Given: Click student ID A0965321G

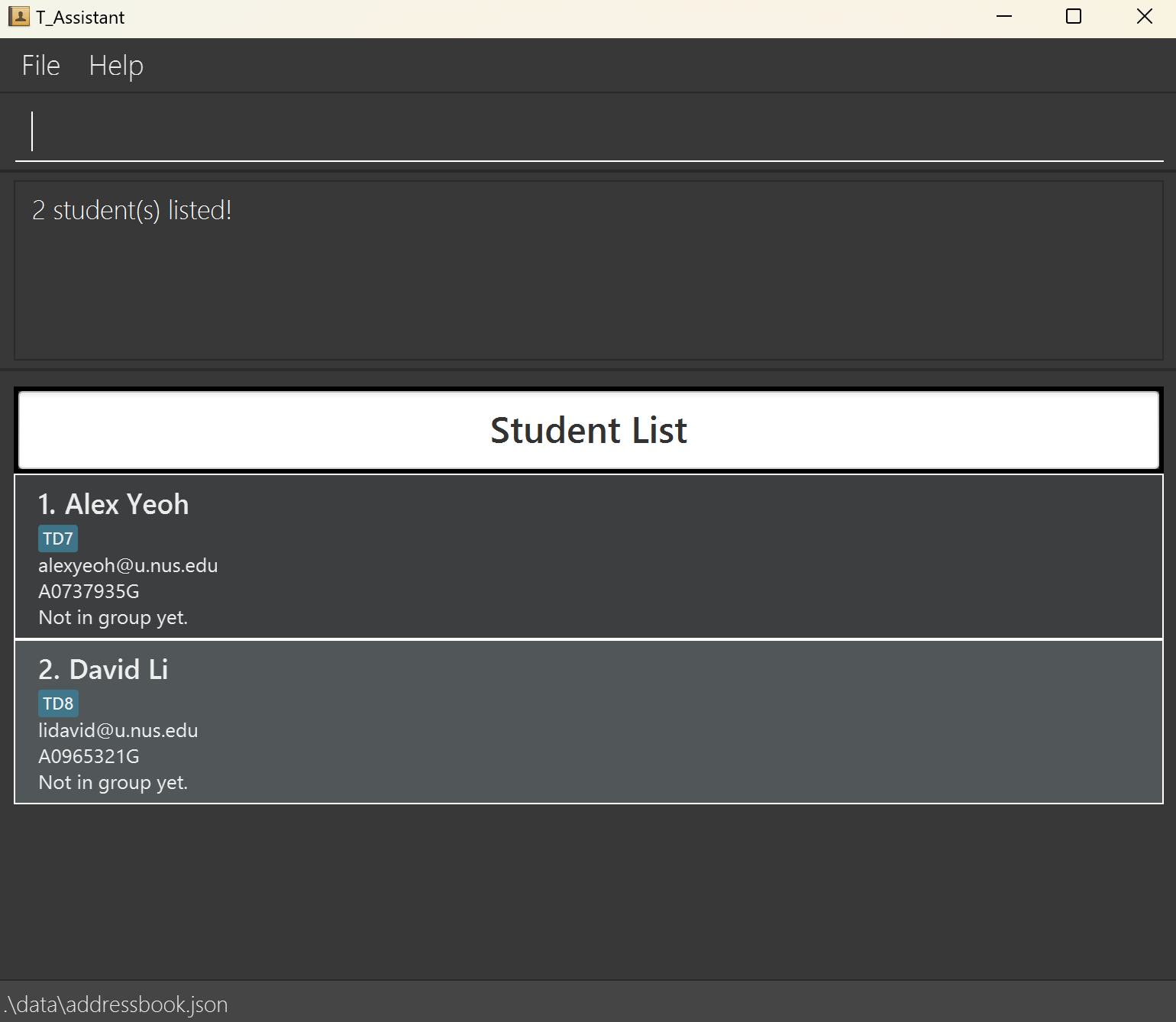Looking at the screenshot, I should [x=89, y=757].
